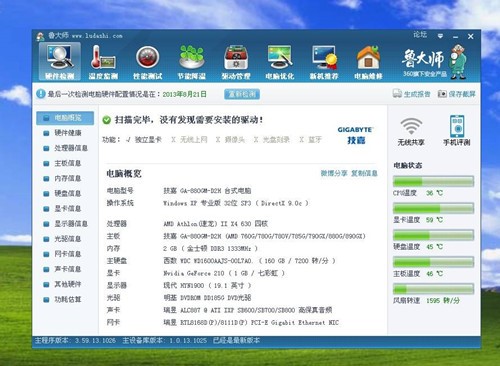Click the 硬盘温度 progress bar
The width and height of the screenshot is (500, 366).
point(433,235)
